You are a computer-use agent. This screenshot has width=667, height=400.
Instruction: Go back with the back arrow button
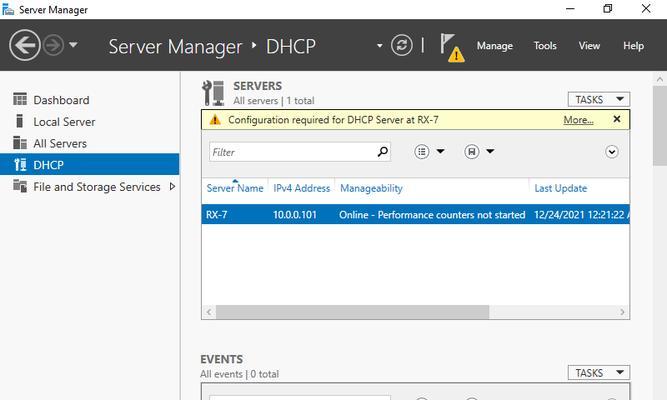[x=25, y=45]
